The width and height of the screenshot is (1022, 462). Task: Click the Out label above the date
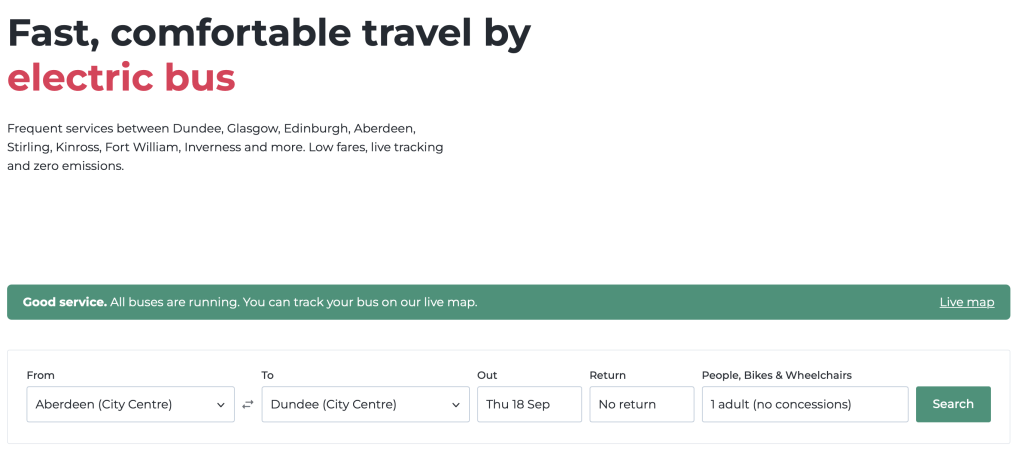(x=487, y=375)
